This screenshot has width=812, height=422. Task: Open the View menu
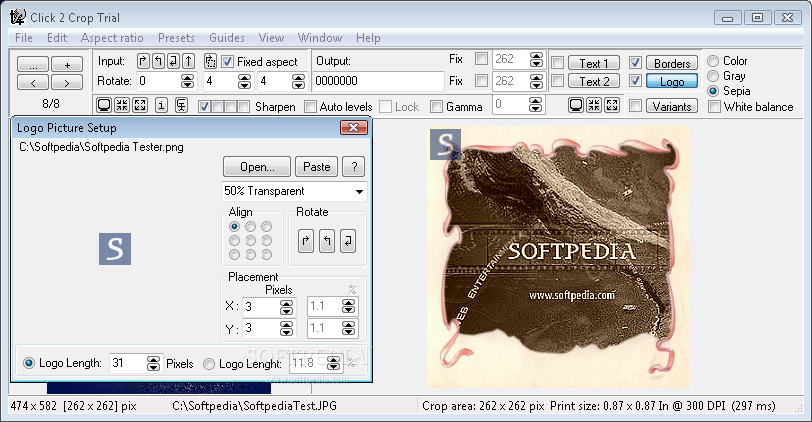point(271,38)
